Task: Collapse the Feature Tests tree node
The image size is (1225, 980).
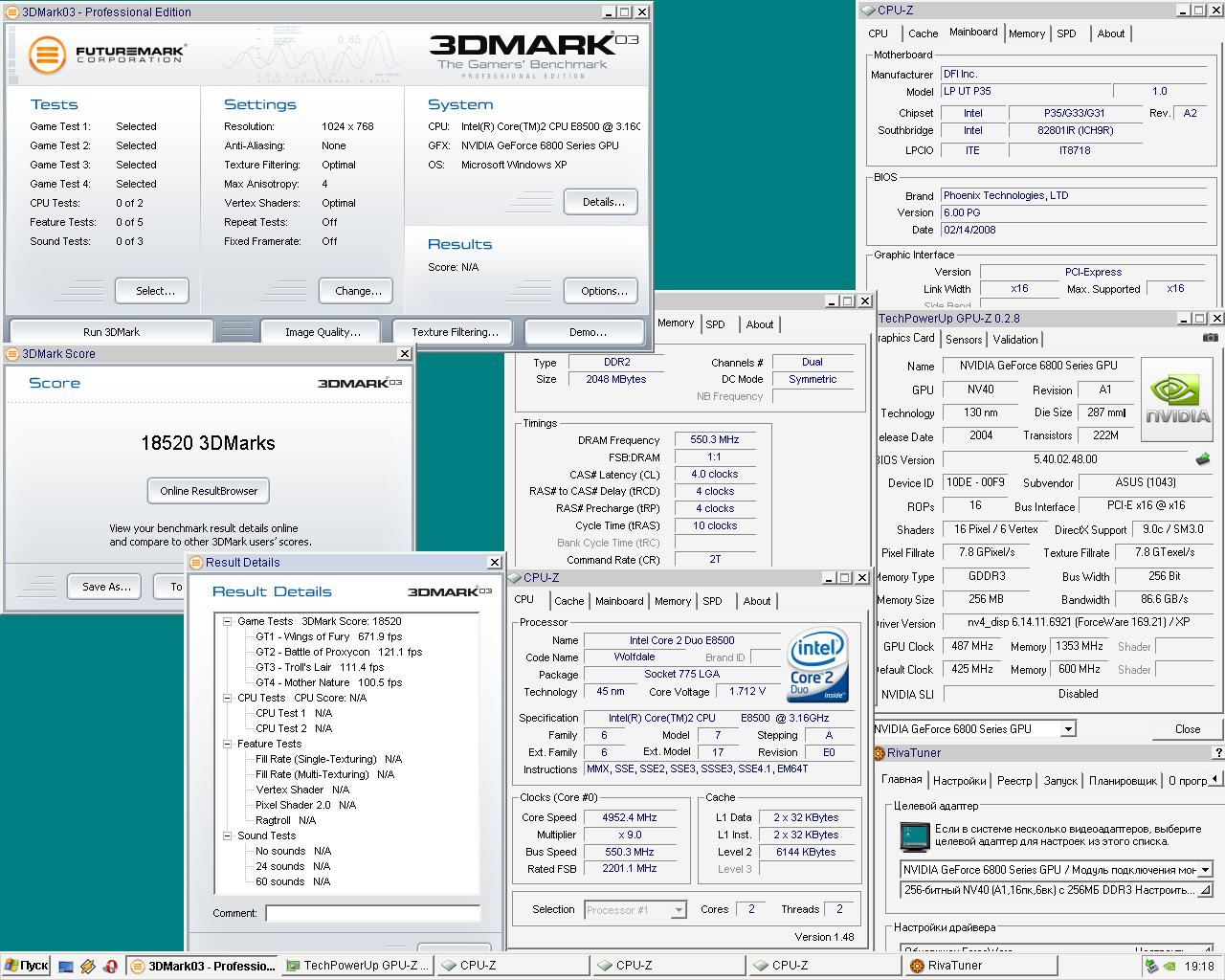Action: coord(228,744)
